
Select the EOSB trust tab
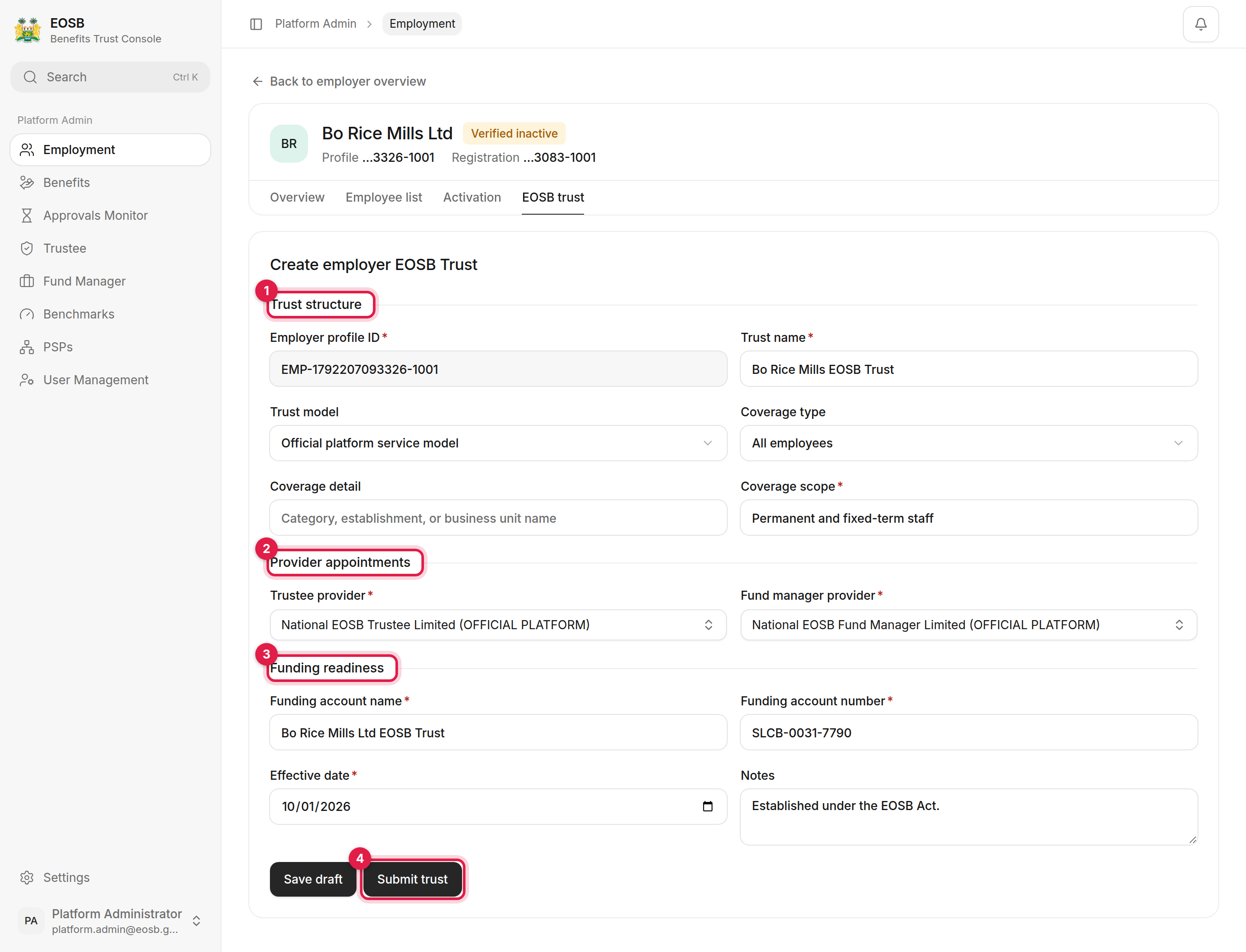pos(552,197)
